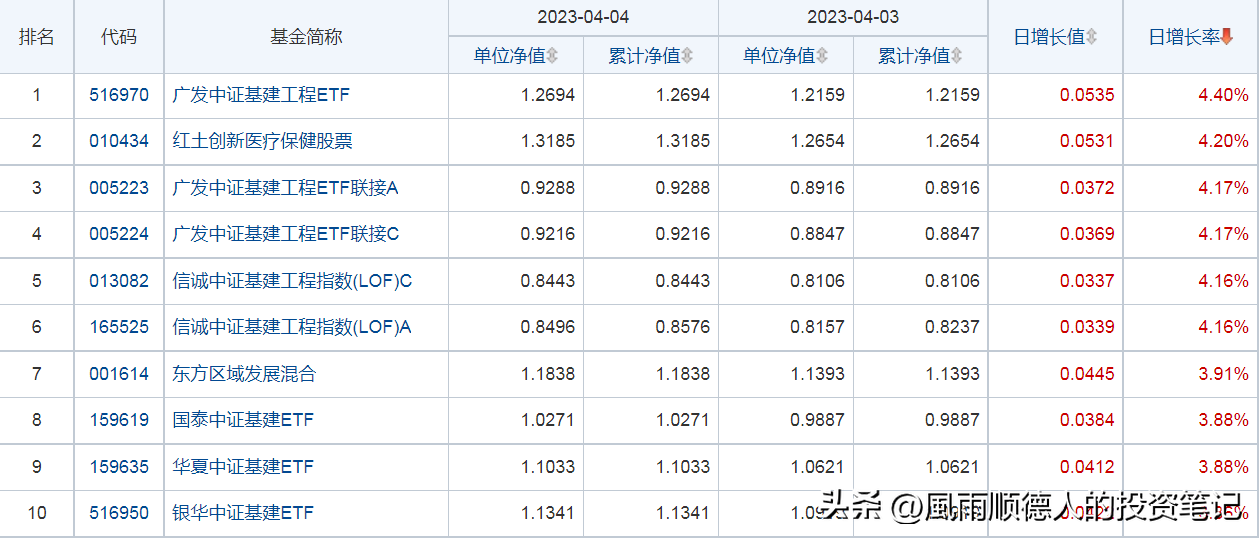The width and height of the screenshot is (1259, 538).
Task: Open fund code 001614
Action: [119, 374]
